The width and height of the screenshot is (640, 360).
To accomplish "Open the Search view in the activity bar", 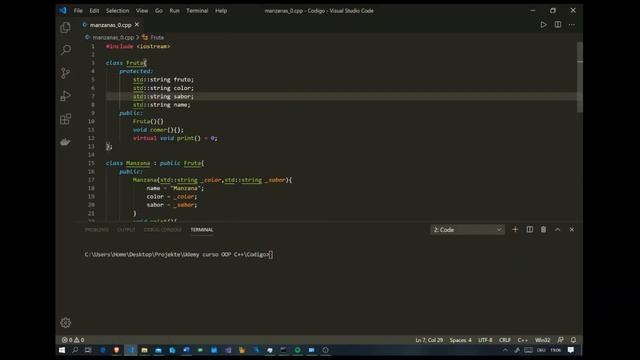I will click(65, 50).
